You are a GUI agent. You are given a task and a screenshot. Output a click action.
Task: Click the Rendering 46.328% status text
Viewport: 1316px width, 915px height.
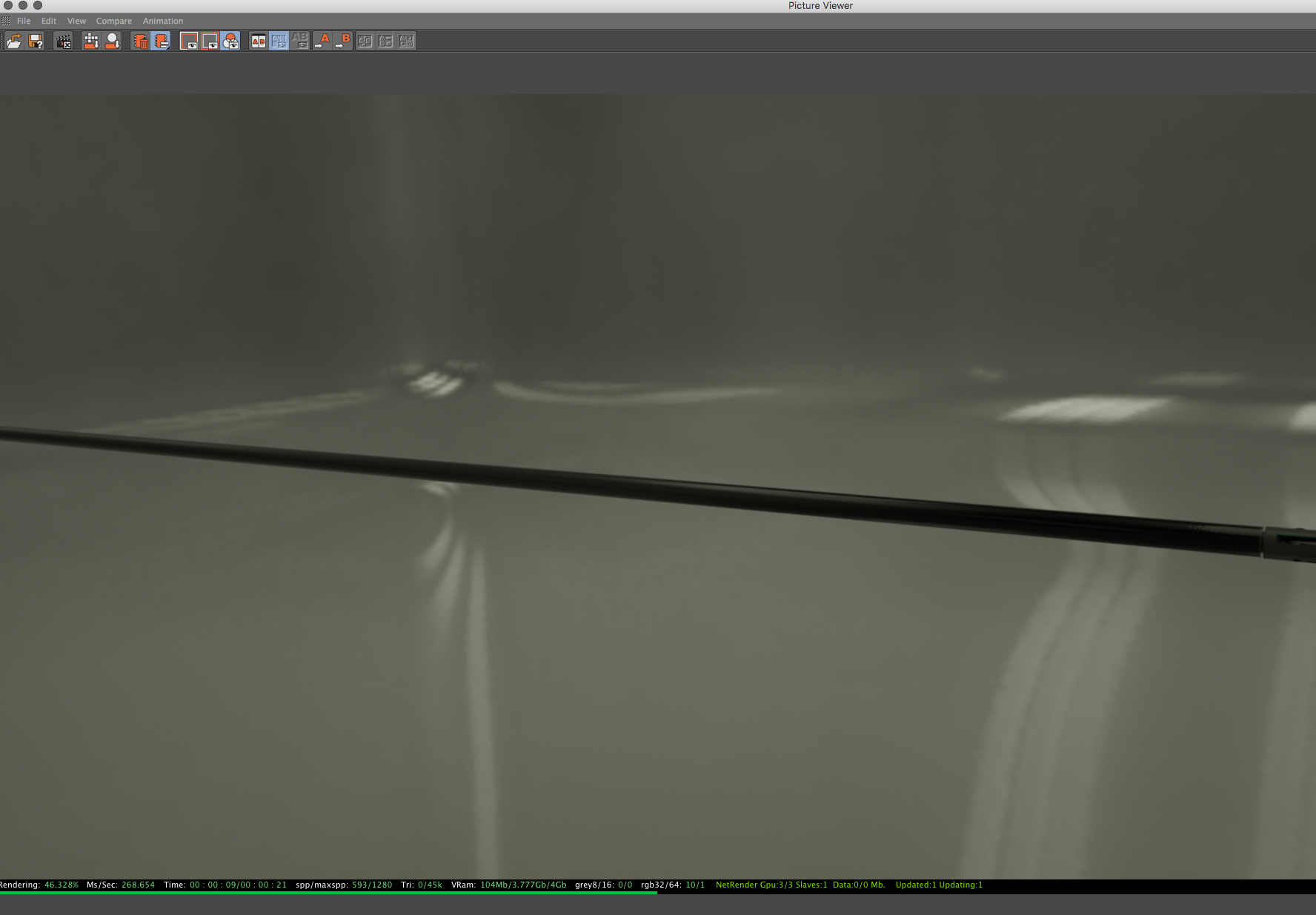point(39,885)
